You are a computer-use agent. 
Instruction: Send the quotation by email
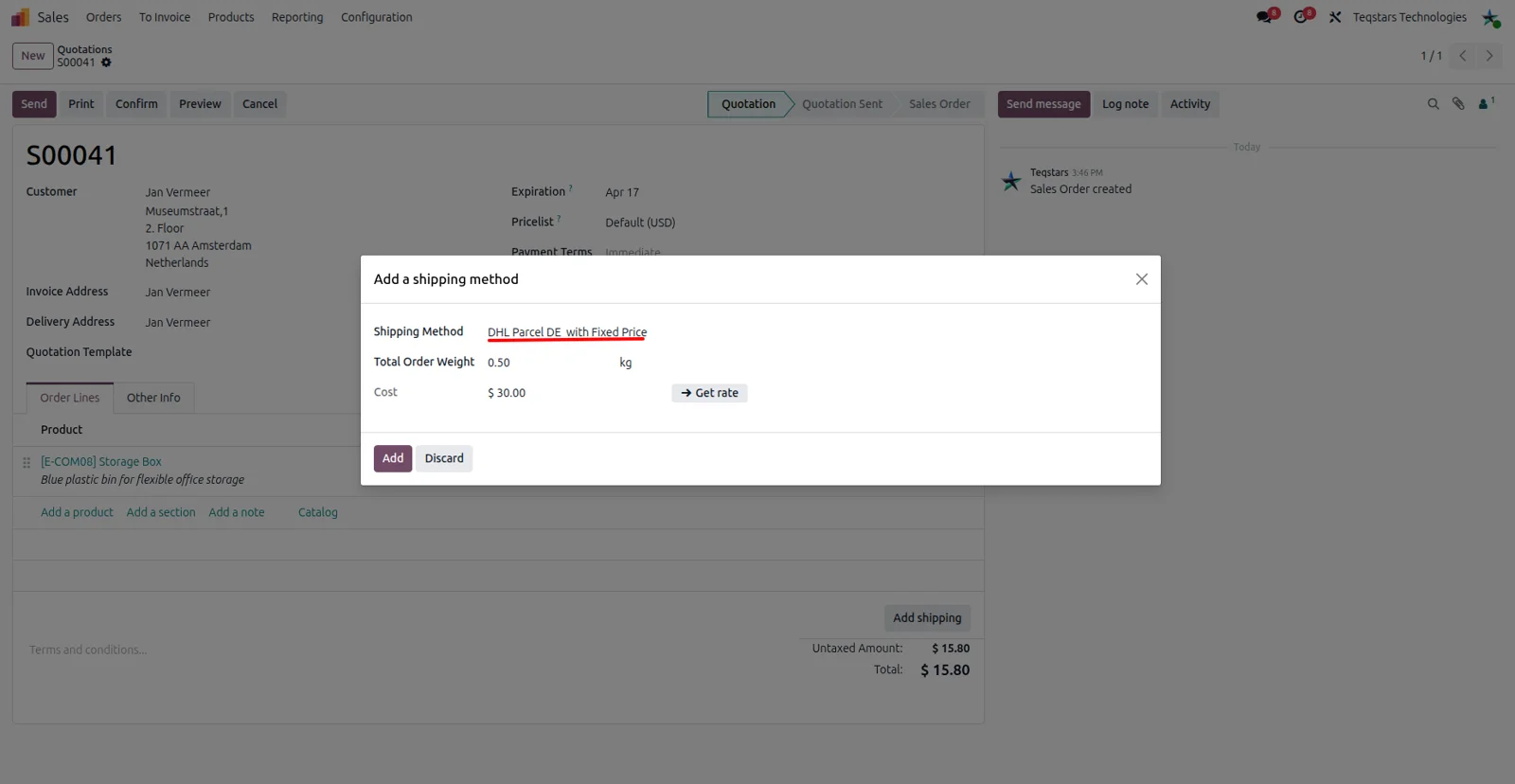click(x=34, y=104)
